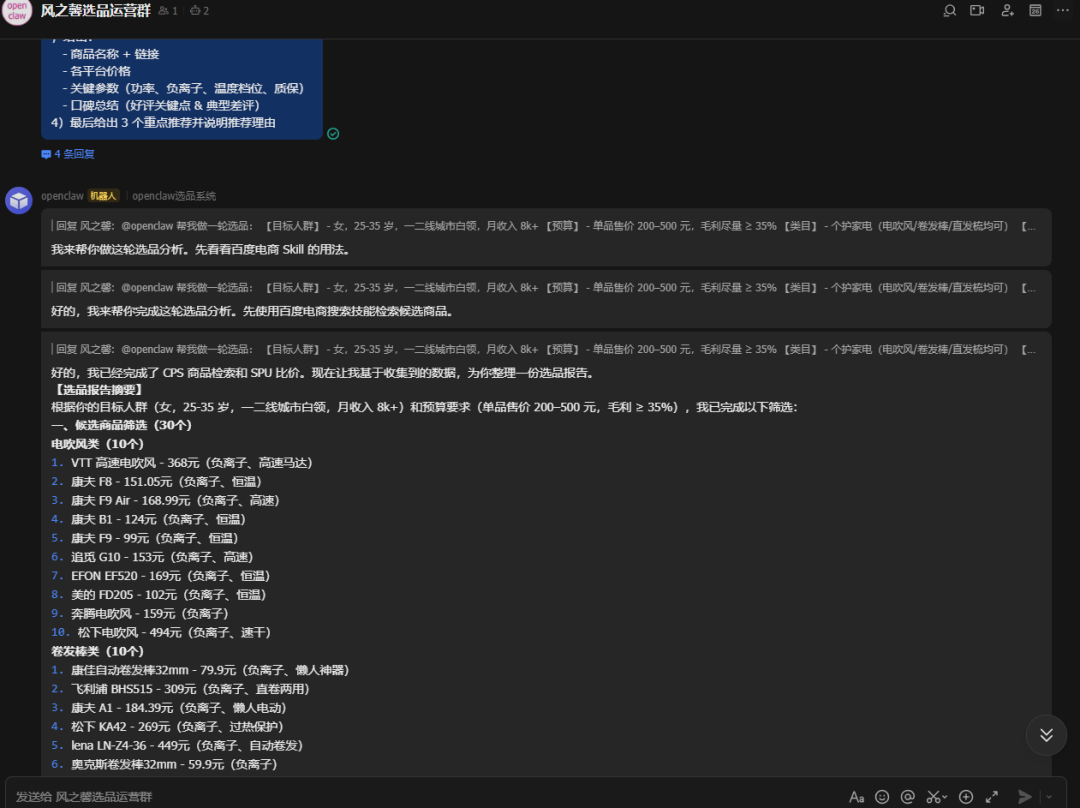Click the message read status checkmark
Screen dimensions: 1080x808
[x=333, y=134]
